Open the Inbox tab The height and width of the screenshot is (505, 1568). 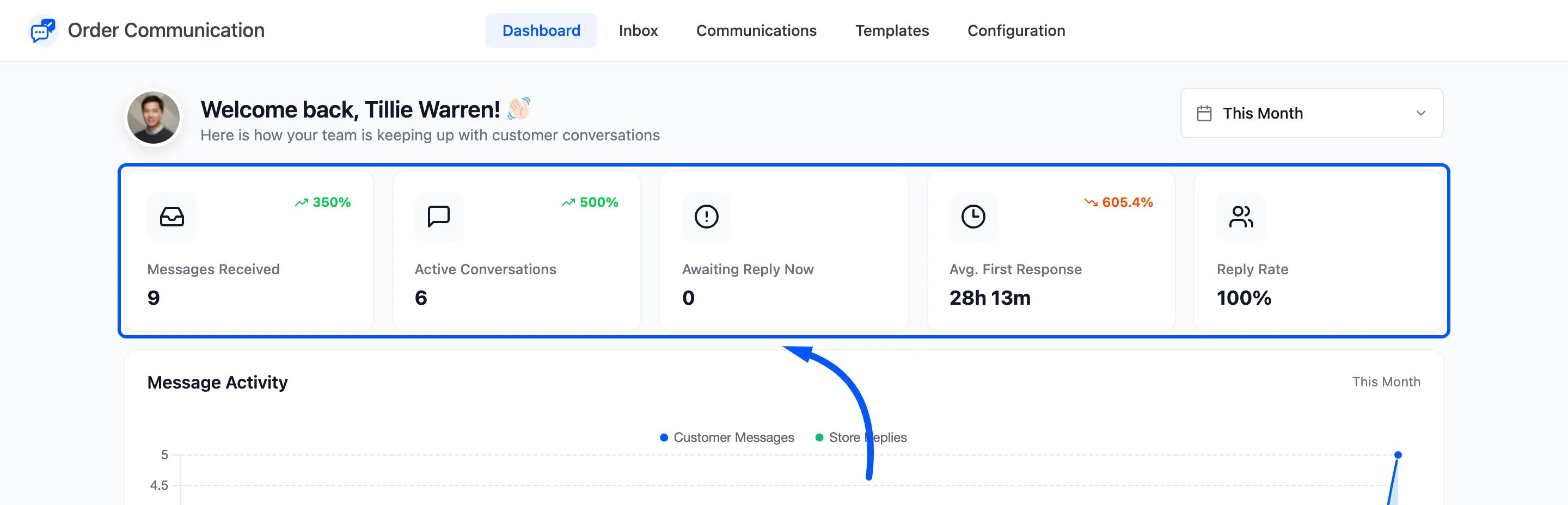(638, 30)
